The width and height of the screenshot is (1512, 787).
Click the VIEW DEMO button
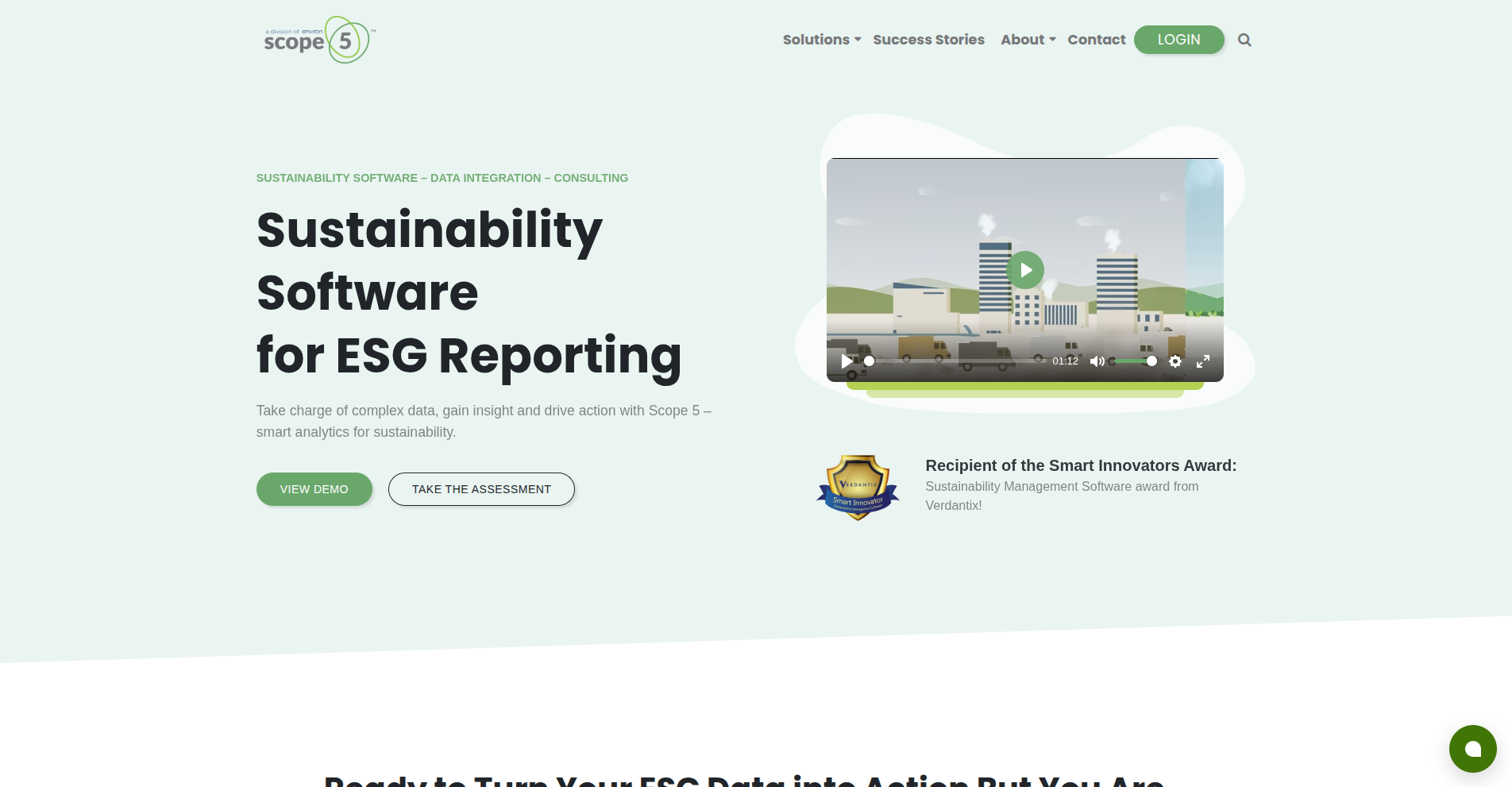314,489
